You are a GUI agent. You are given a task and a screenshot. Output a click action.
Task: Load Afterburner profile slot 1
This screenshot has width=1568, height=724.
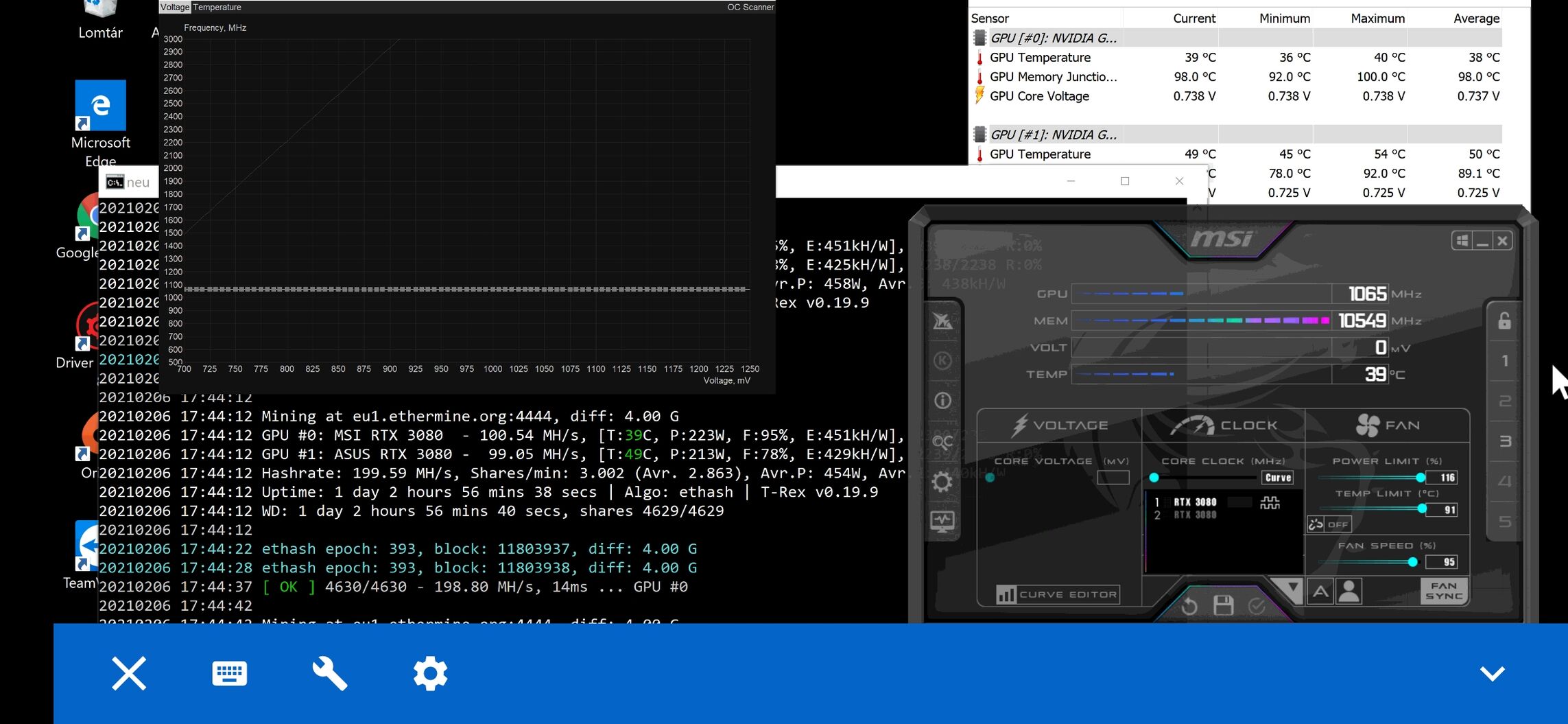pos(1505,361)
